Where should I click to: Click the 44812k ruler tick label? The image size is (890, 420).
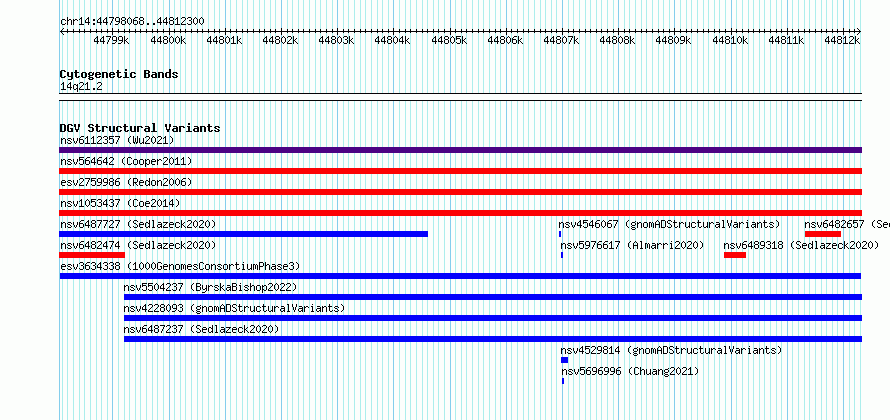[x=842, y=40]
